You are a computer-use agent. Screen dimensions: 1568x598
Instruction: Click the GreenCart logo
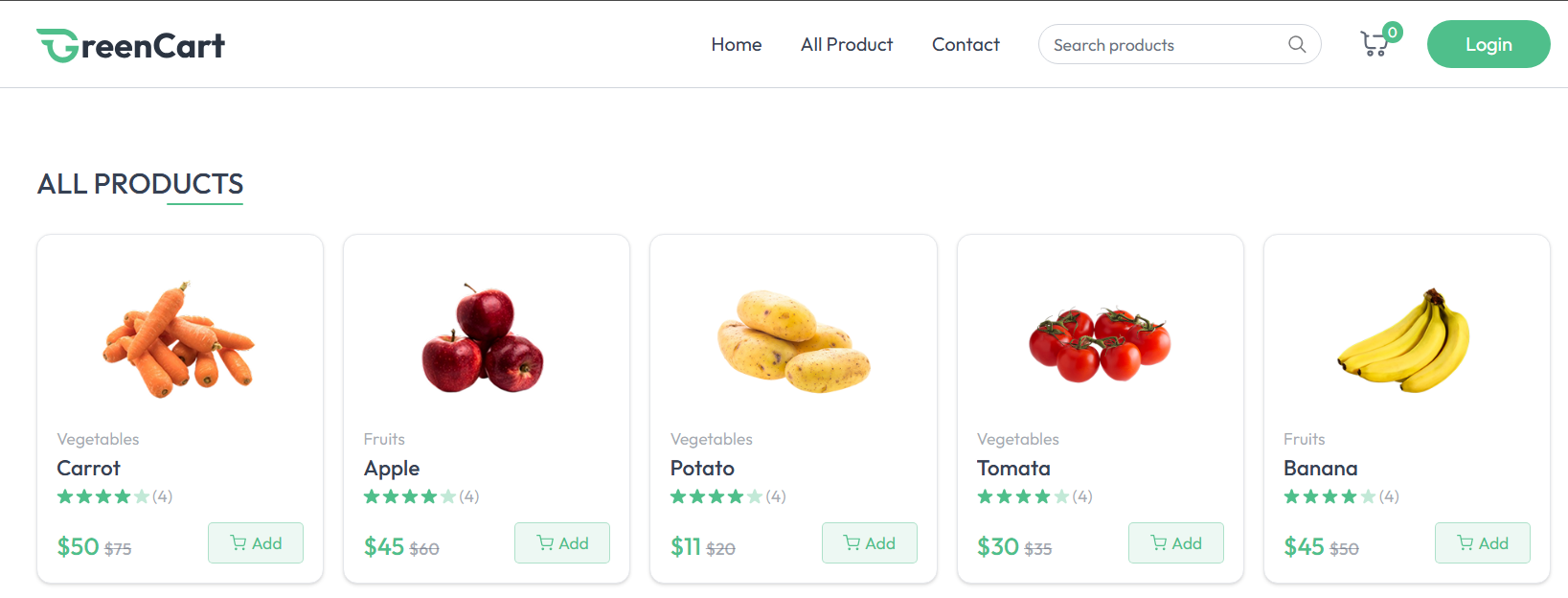[x=131, y=45]
